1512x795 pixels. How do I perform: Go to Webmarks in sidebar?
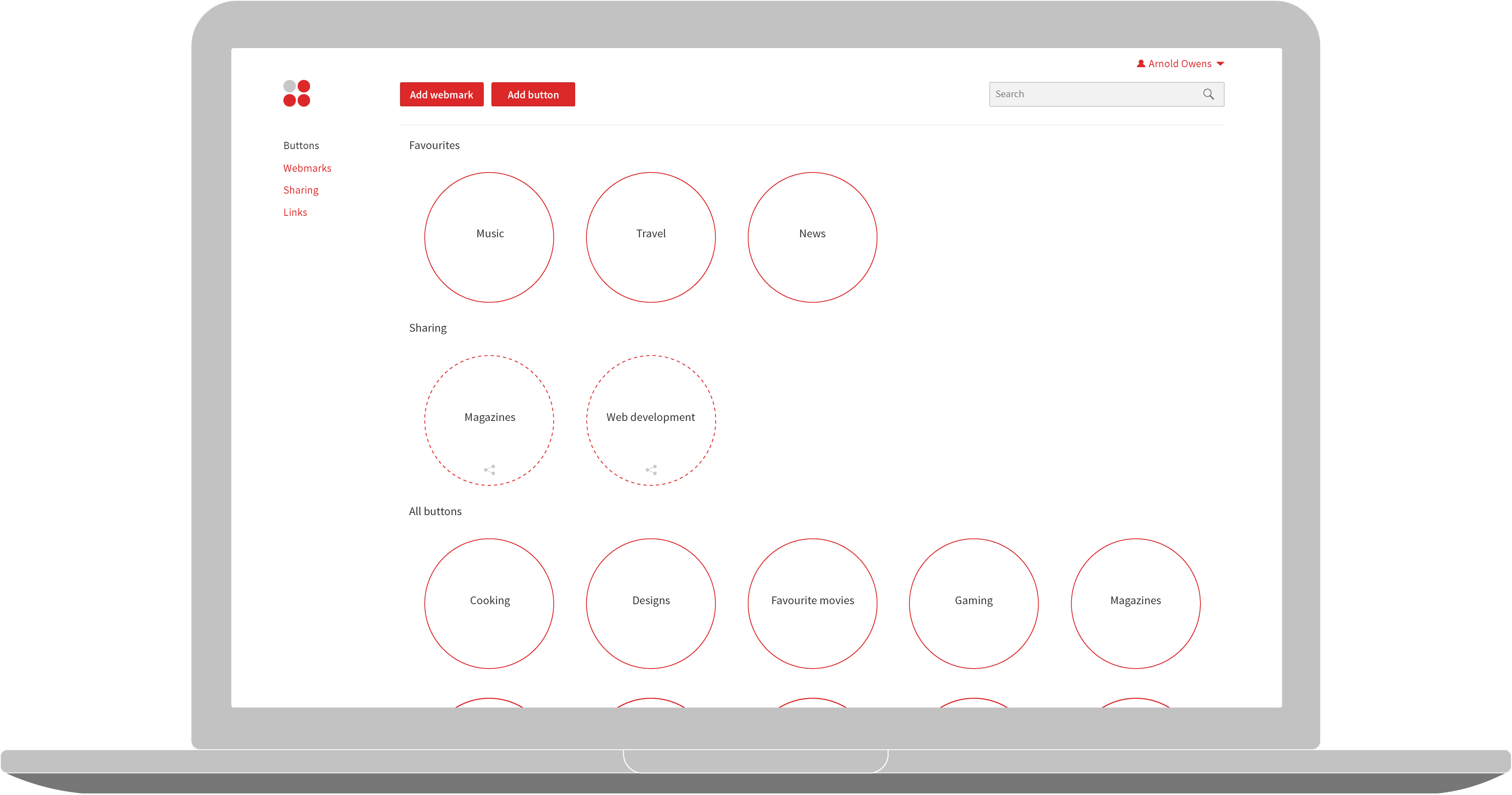coord(307,168)
